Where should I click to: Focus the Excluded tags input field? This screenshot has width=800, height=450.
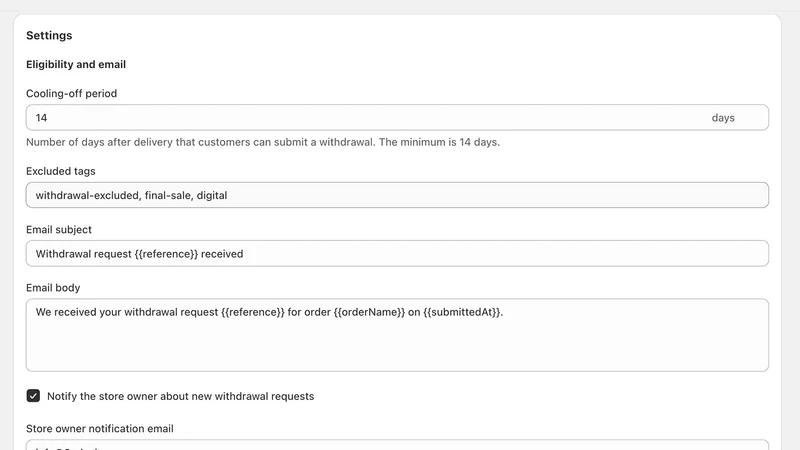coord(397,195)
